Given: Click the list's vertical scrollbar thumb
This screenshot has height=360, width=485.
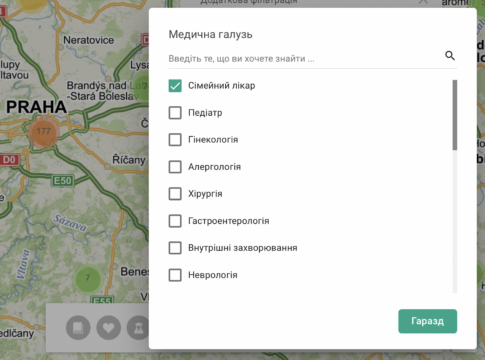Looking at the screenshot, I should click(455, 115).
